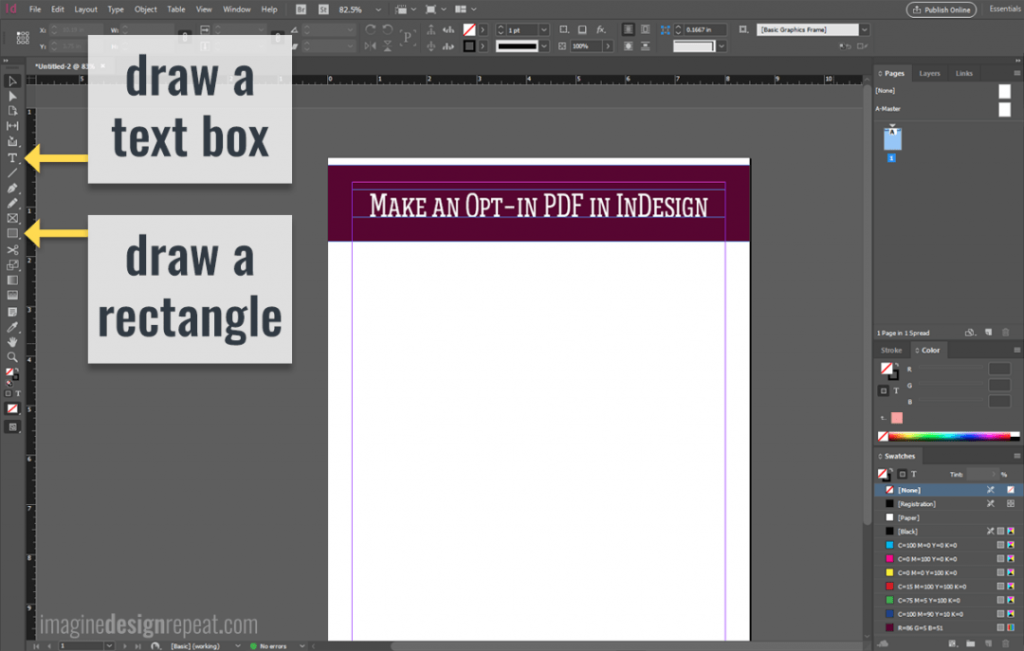
Task: Pick the Selection arrow tool
Action: click(12, 81)
